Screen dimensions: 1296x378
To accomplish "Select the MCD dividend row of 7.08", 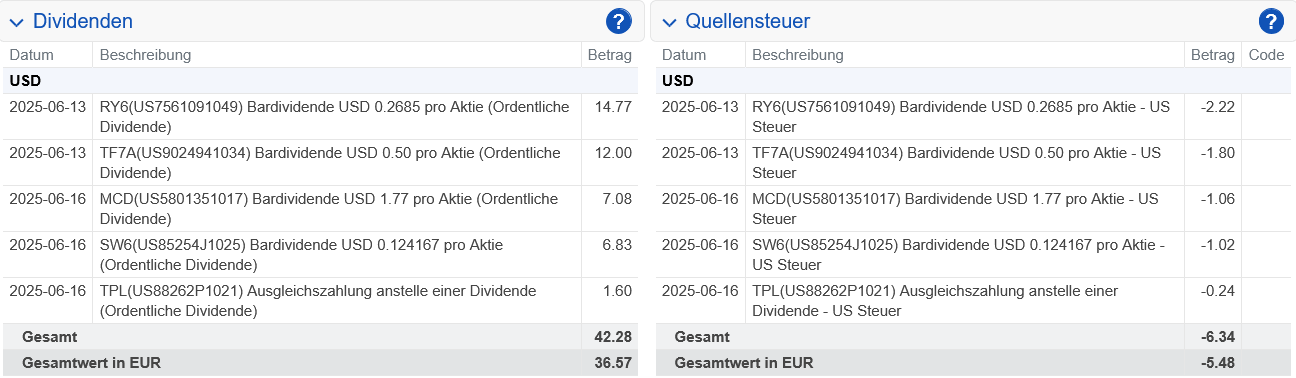I will 320,208.
